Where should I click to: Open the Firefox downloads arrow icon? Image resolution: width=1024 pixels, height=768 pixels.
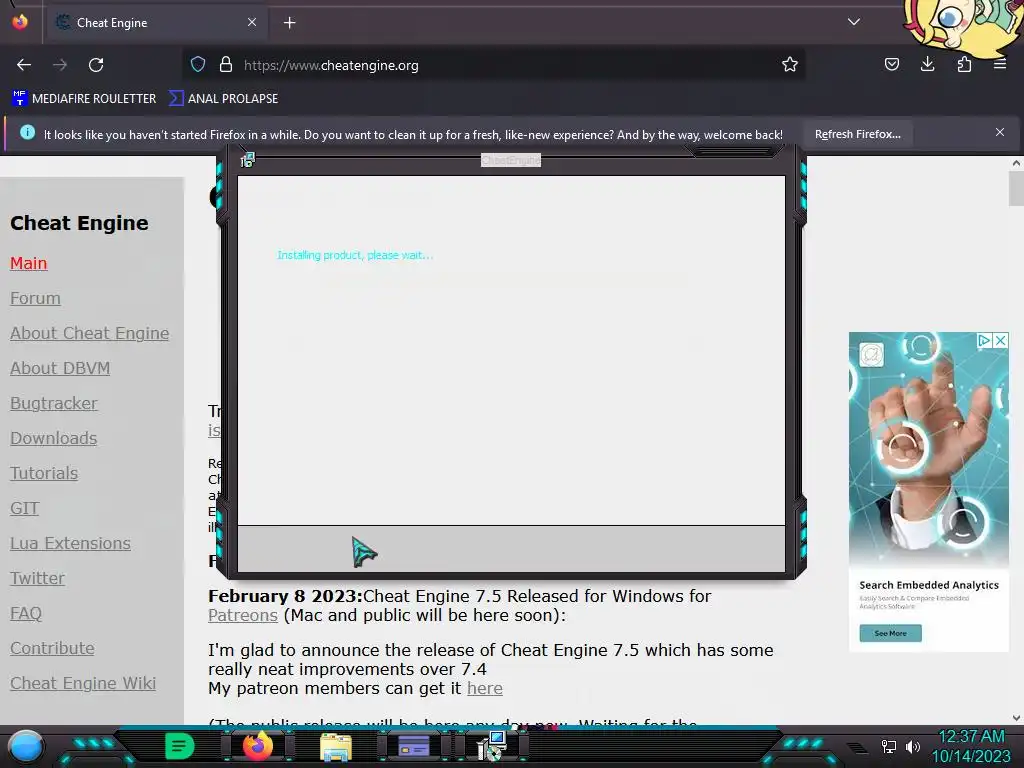pyautogui.click(x=927, y=64)
